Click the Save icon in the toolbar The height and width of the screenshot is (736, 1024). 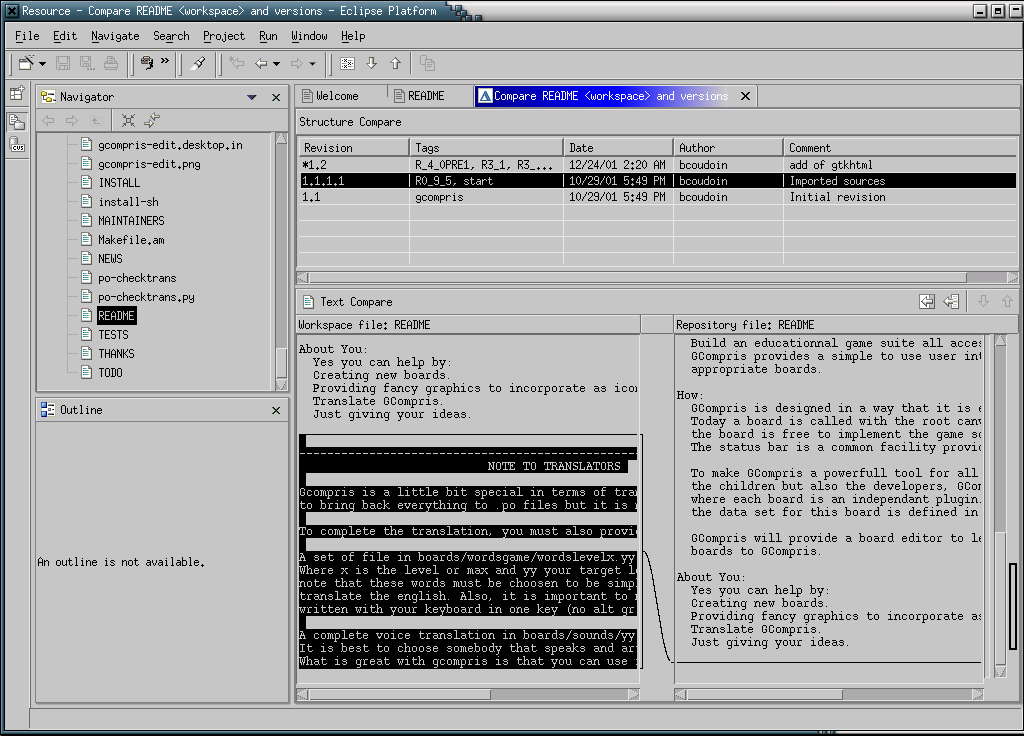pos(63,63)
